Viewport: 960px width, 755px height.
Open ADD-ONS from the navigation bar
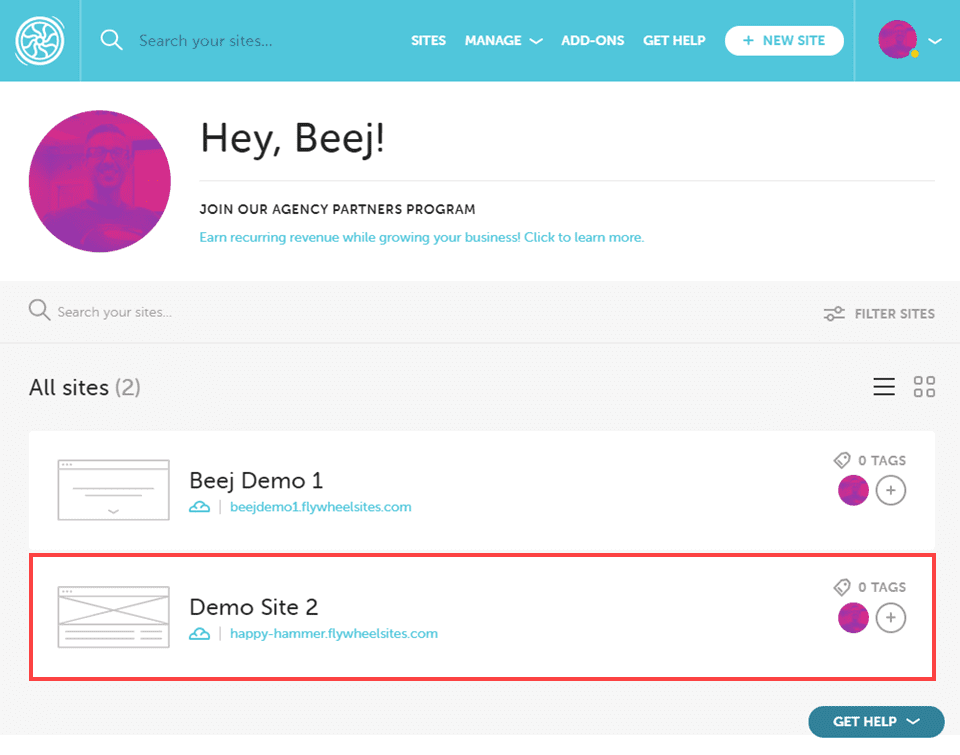click(x=592, y=40)
